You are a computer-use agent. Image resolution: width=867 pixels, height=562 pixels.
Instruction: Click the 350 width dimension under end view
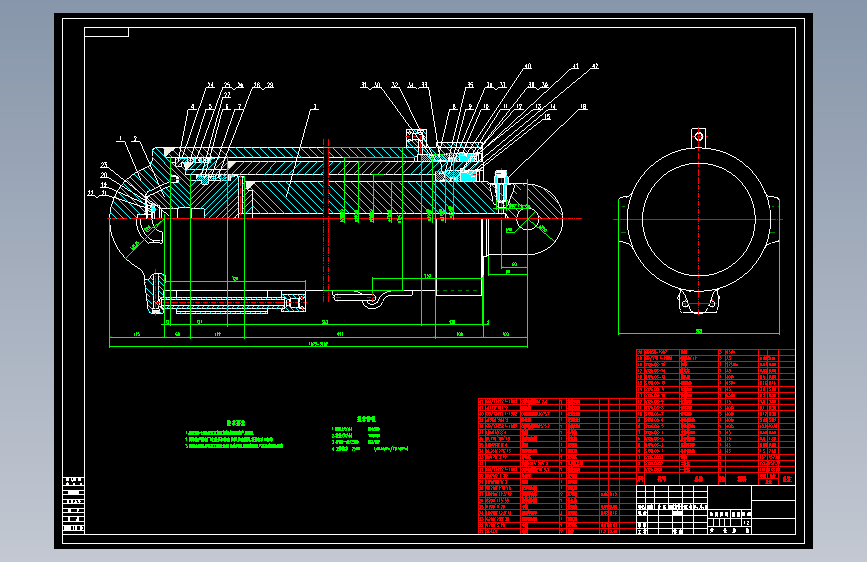[699, 331]
